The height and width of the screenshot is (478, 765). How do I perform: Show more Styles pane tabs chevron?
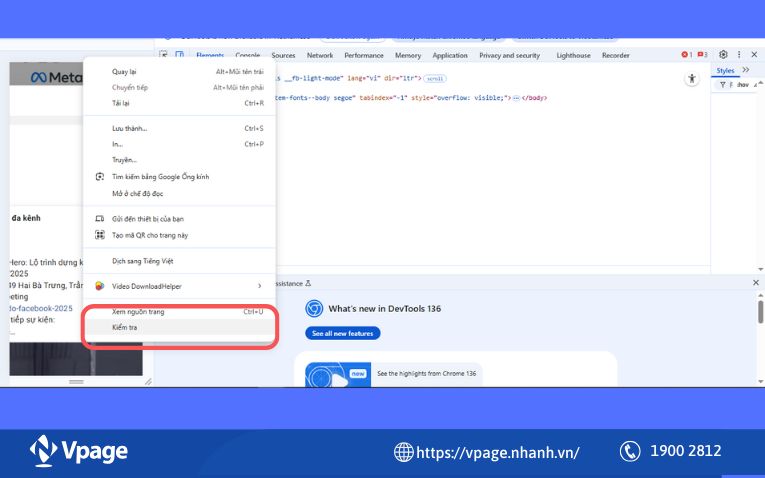click(746, 70)
